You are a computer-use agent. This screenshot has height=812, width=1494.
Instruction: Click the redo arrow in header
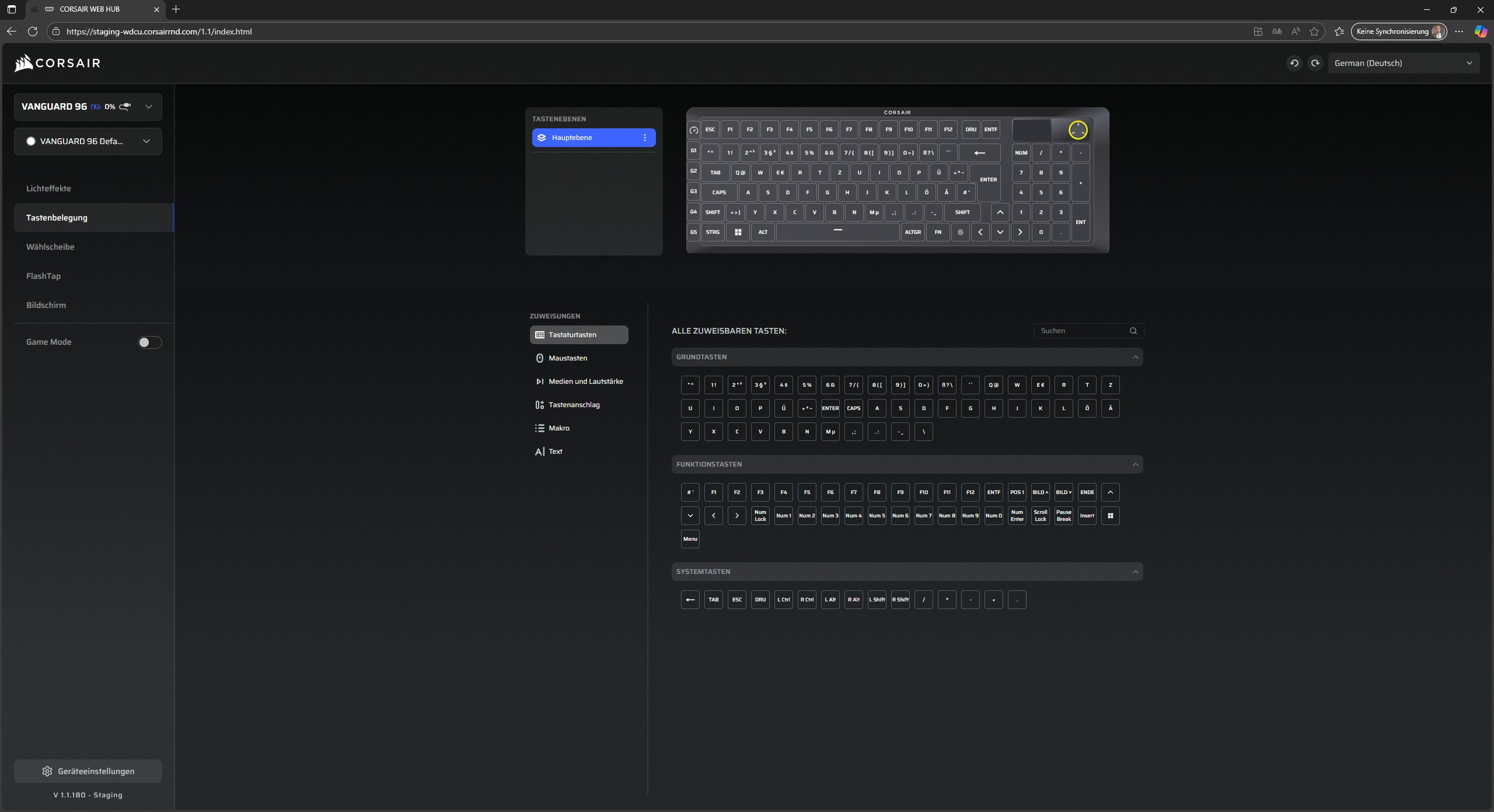point(1315,63)
